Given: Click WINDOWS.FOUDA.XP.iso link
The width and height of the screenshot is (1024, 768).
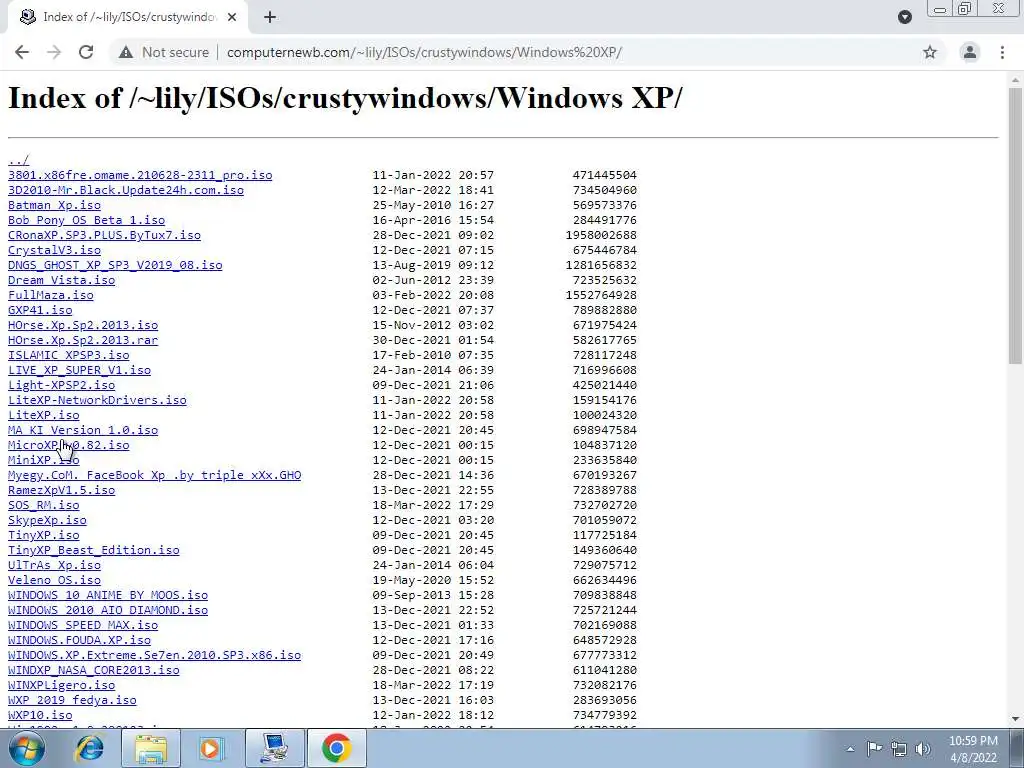Looking at the screenshot, I should 79,641.
